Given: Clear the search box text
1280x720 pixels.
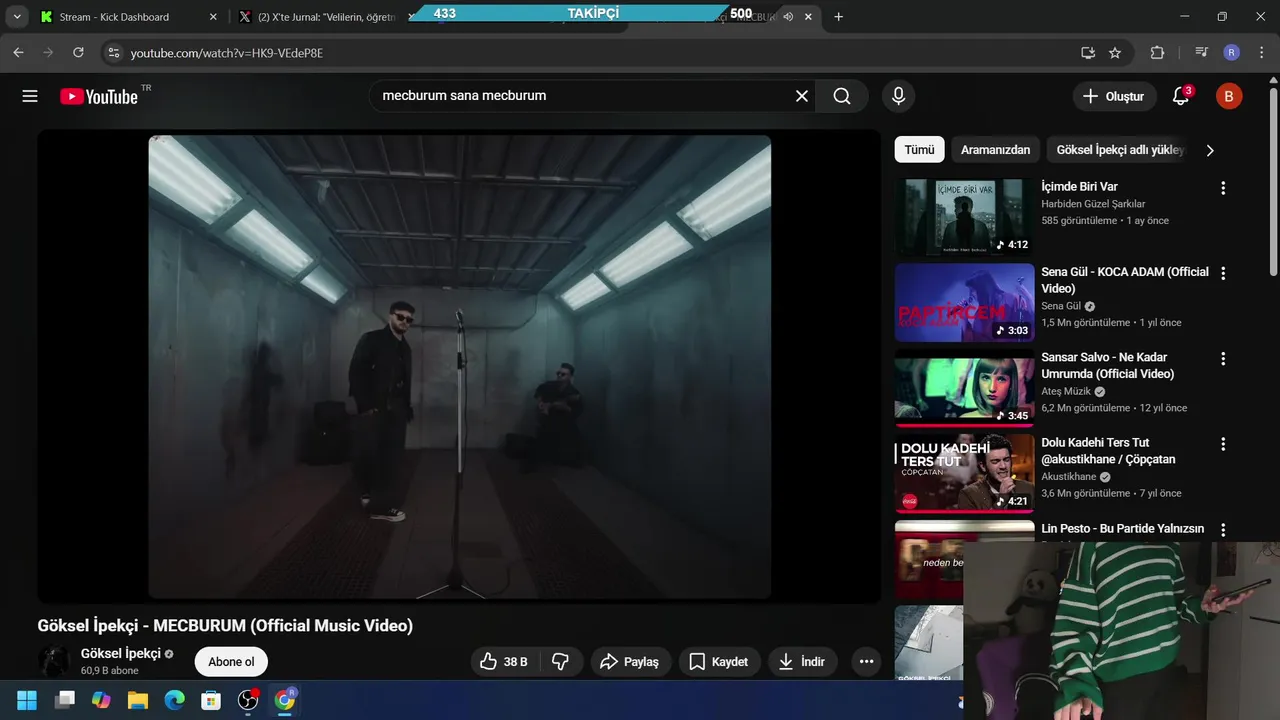Looking at the screenshot, I should coord(801,96).
